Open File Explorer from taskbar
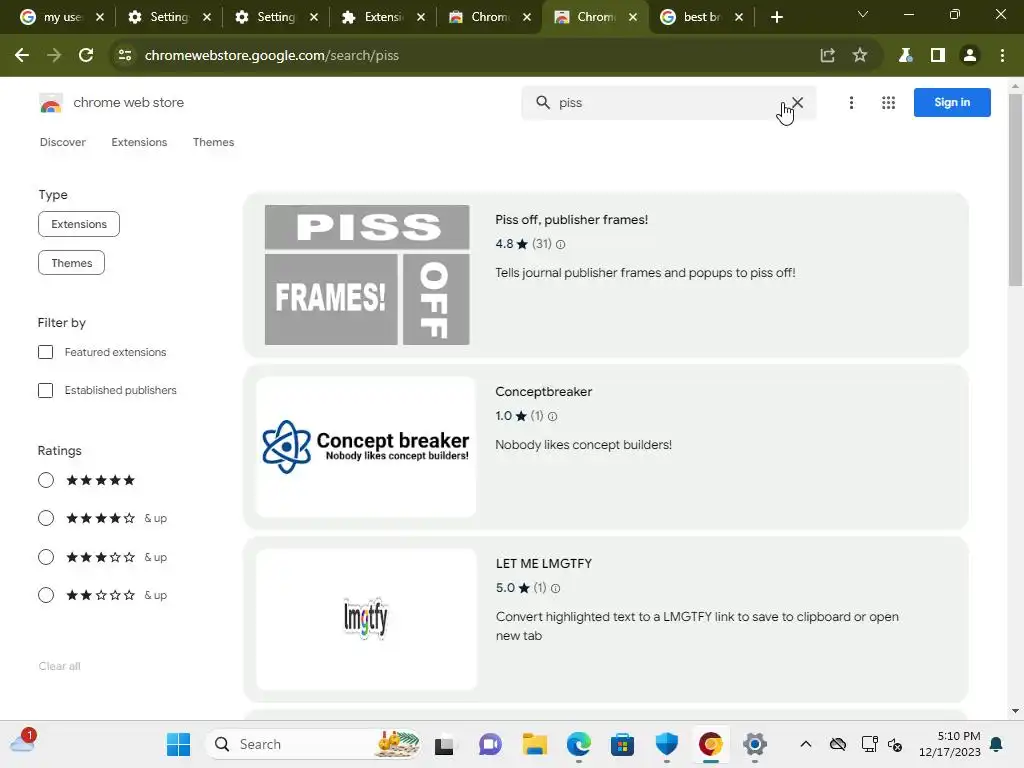The height and width of the screenshot is (768, 1024). 534,744
